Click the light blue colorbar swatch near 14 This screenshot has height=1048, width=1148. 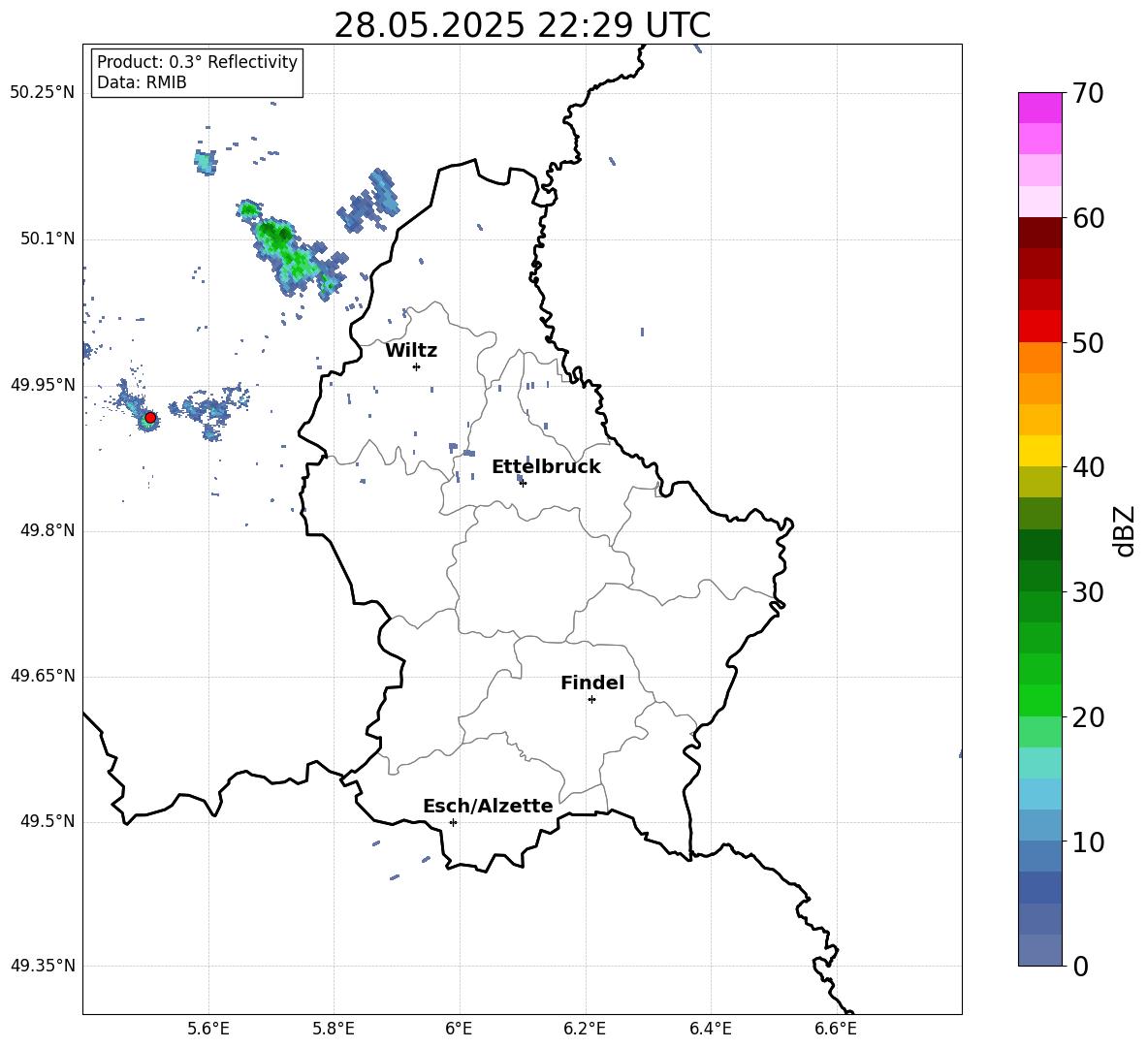click(1039, 794)
